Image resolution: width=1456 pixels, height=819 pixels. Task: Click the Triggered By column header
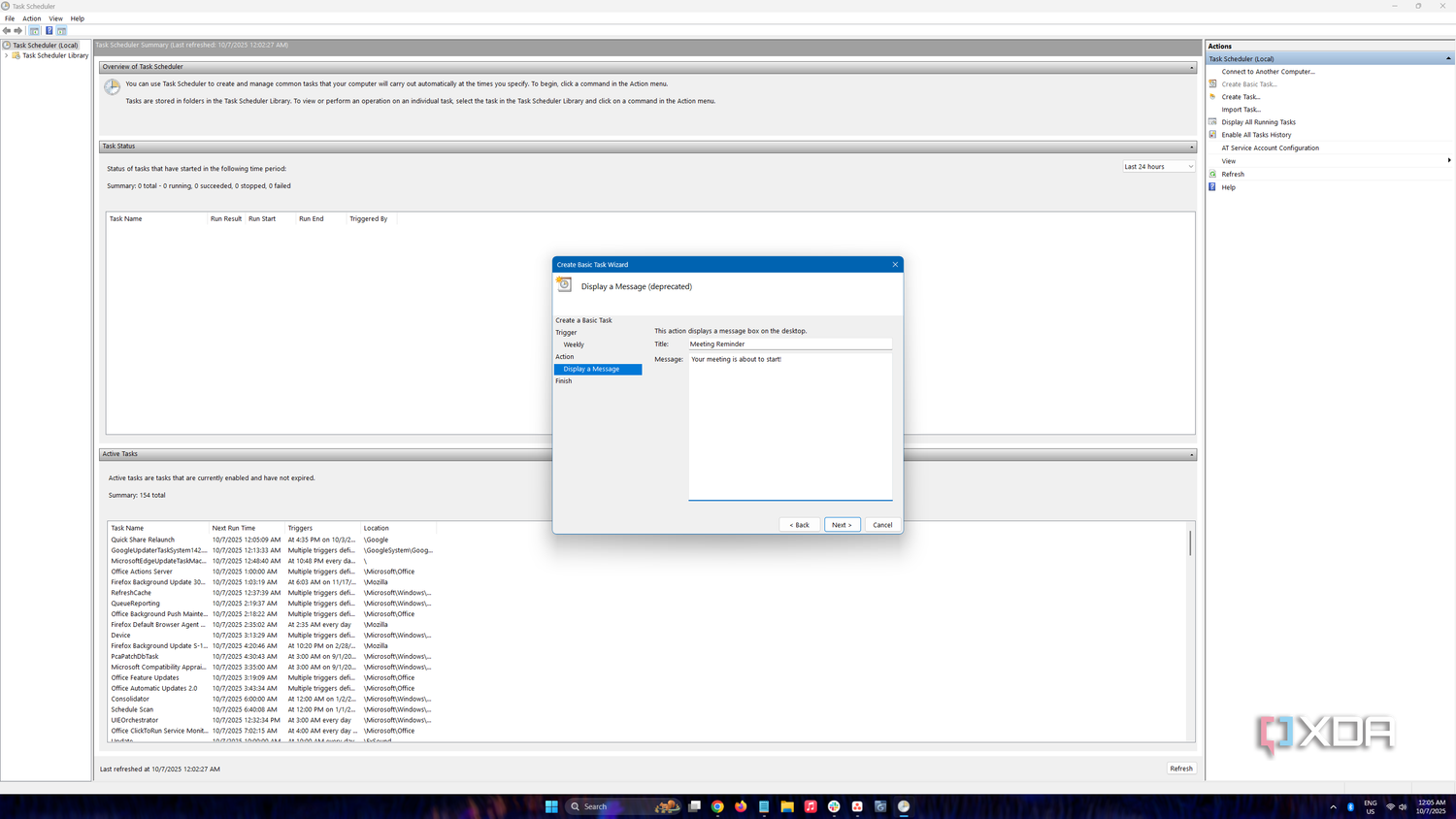(369, 219)
